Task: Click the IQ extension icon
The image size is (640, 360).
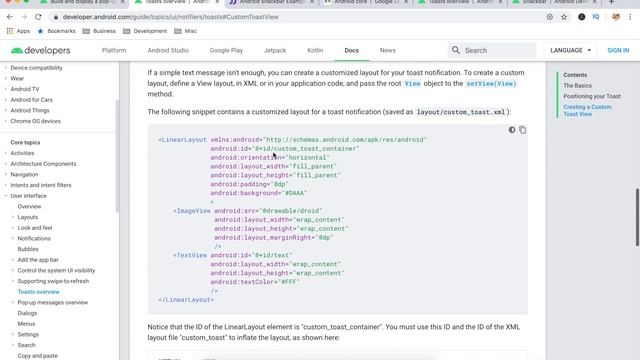Action: point(596,17)
